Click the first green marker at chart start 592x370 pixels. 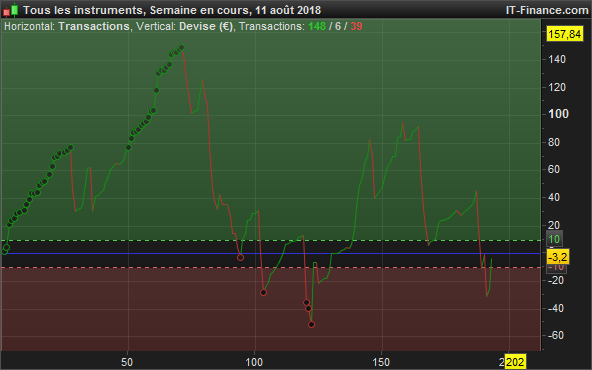tap(5, 251)
